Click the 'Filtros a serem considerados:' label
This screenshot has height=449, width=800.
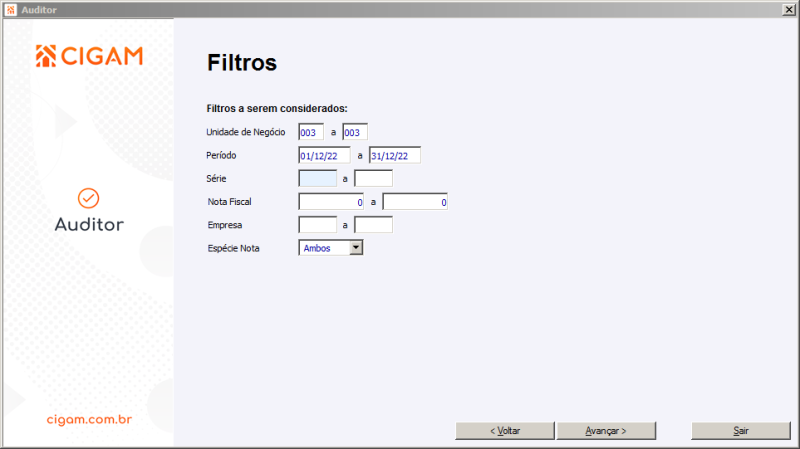pyautogui.click(x=277, y=108)
